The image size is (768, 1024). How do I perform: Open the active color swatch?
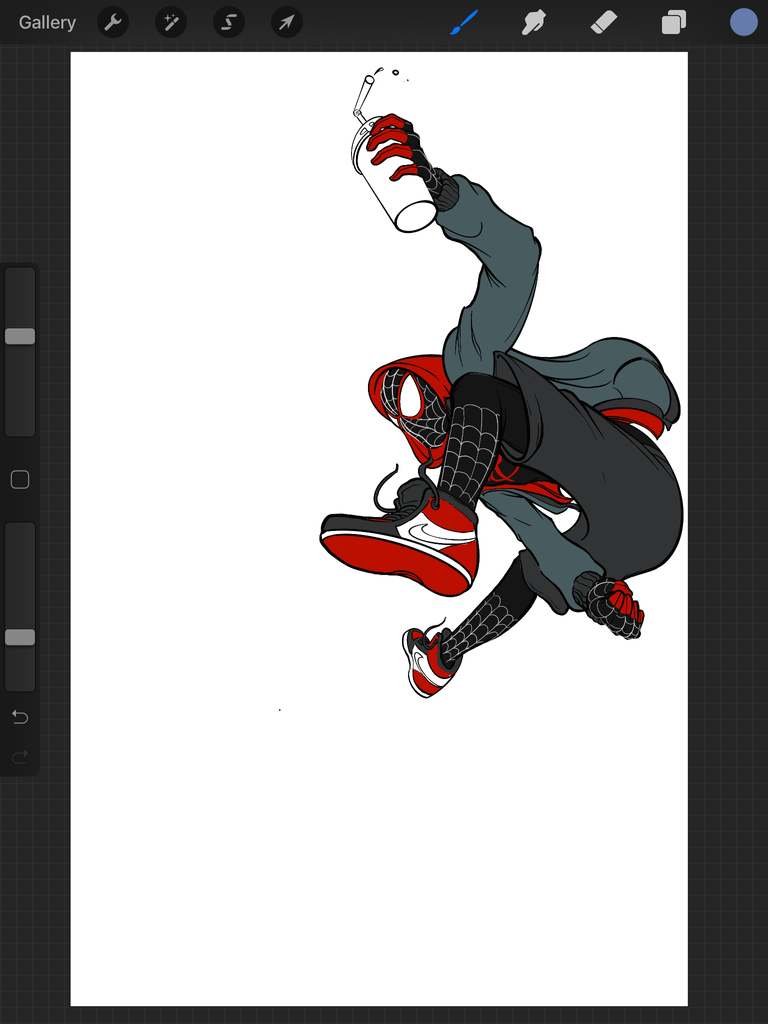pos(744,22)
